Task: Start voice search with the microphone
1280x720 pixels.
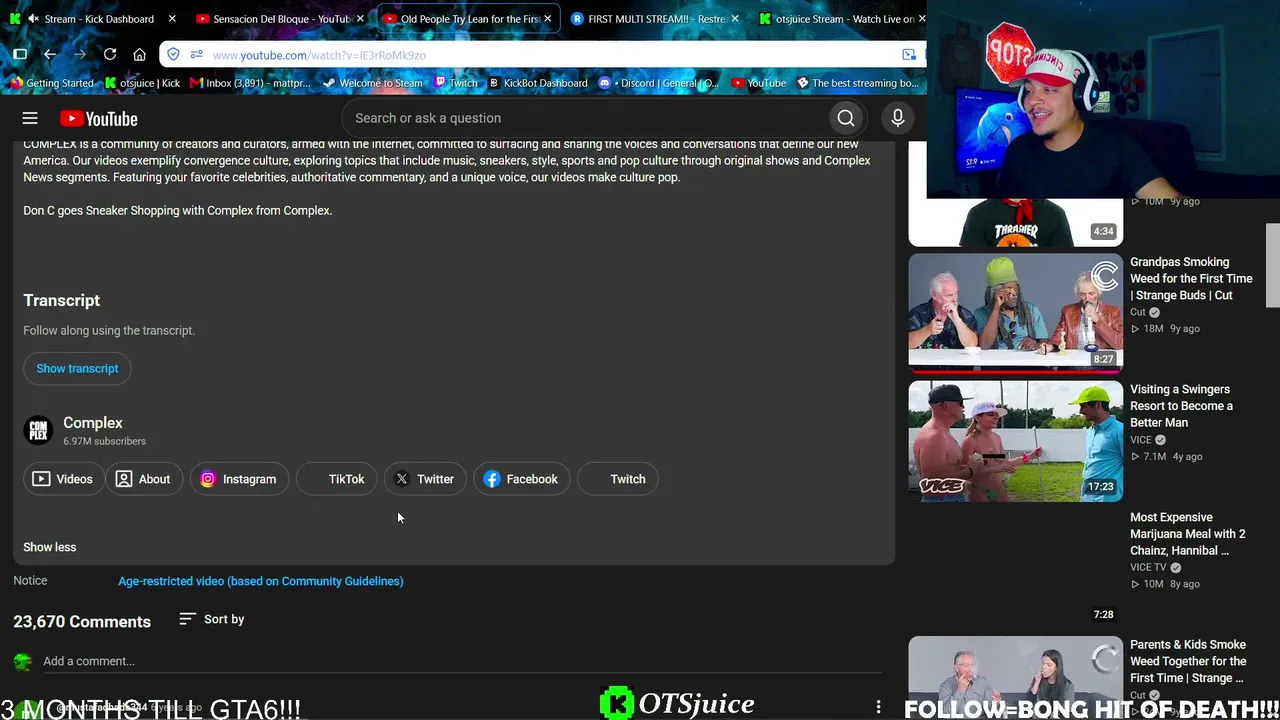Action: pos(898,118)
